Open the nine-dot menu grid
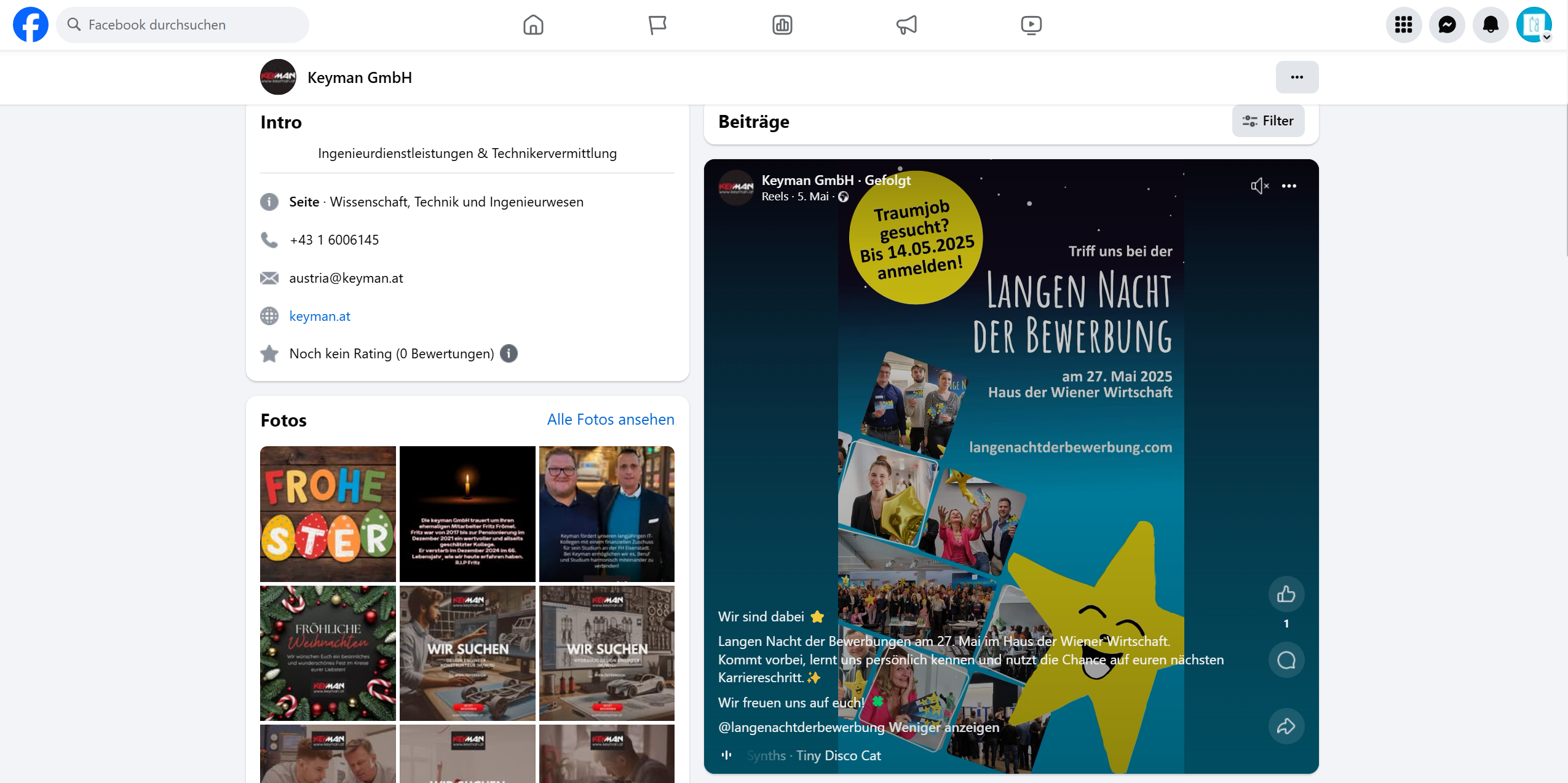This screenshot has height=783, width=1568. tap(1404, 25)
